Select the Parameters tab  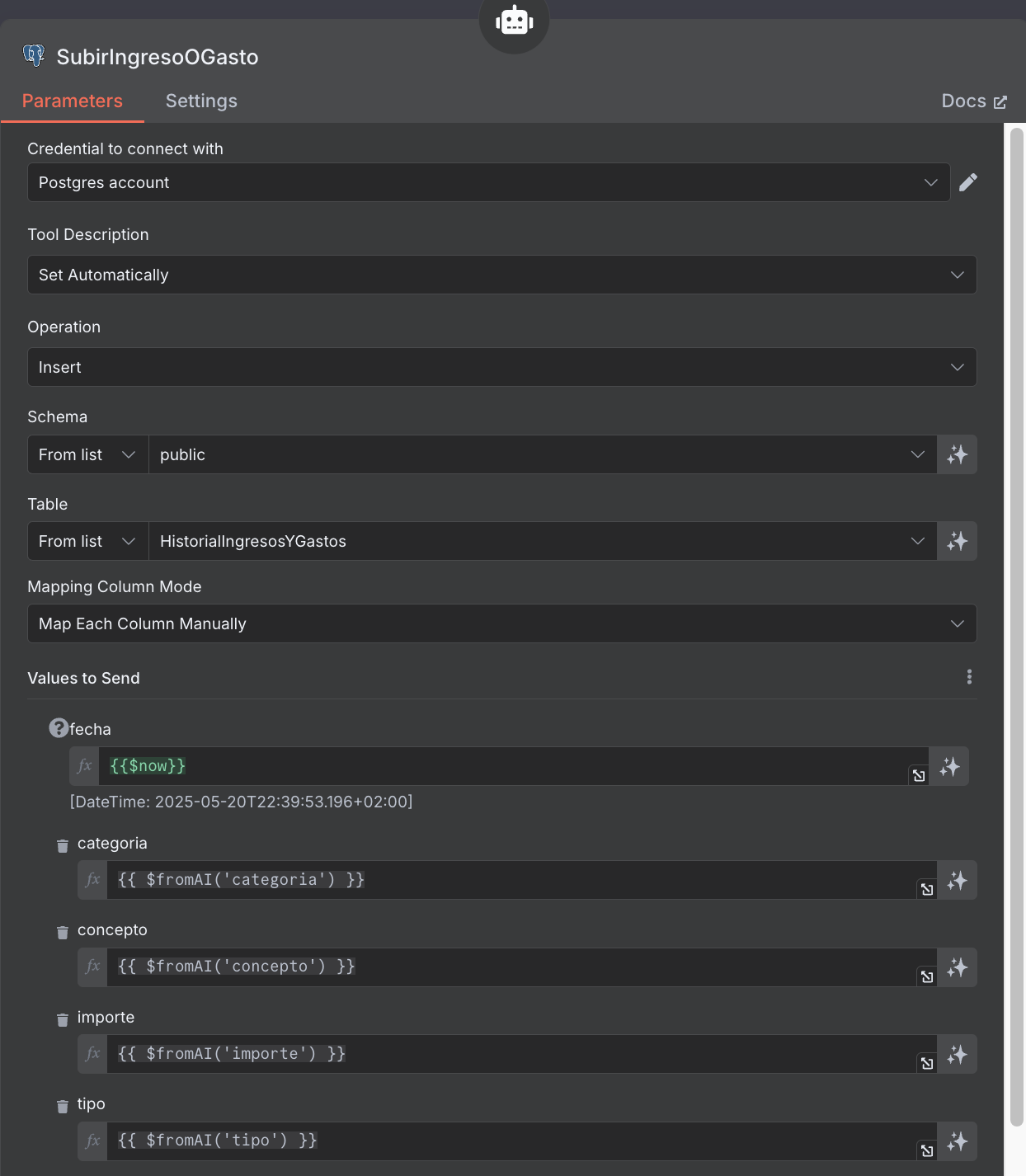pyautogui.click(x=73, y=101)
